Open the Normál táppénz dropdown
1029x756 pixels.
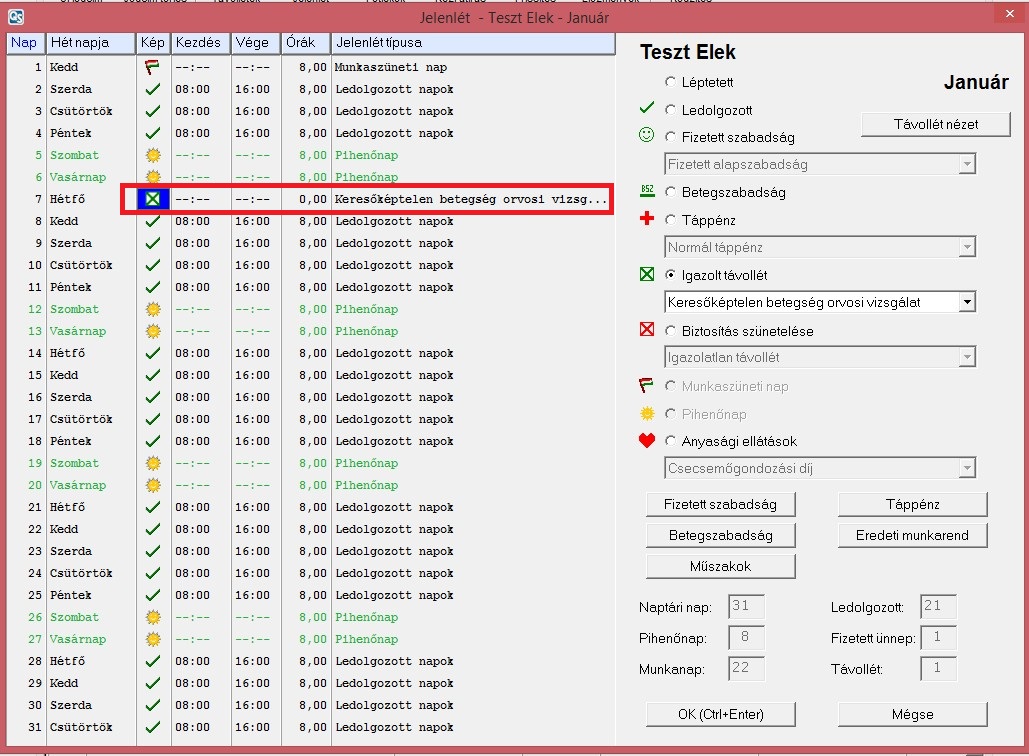(x=966, y=247)
